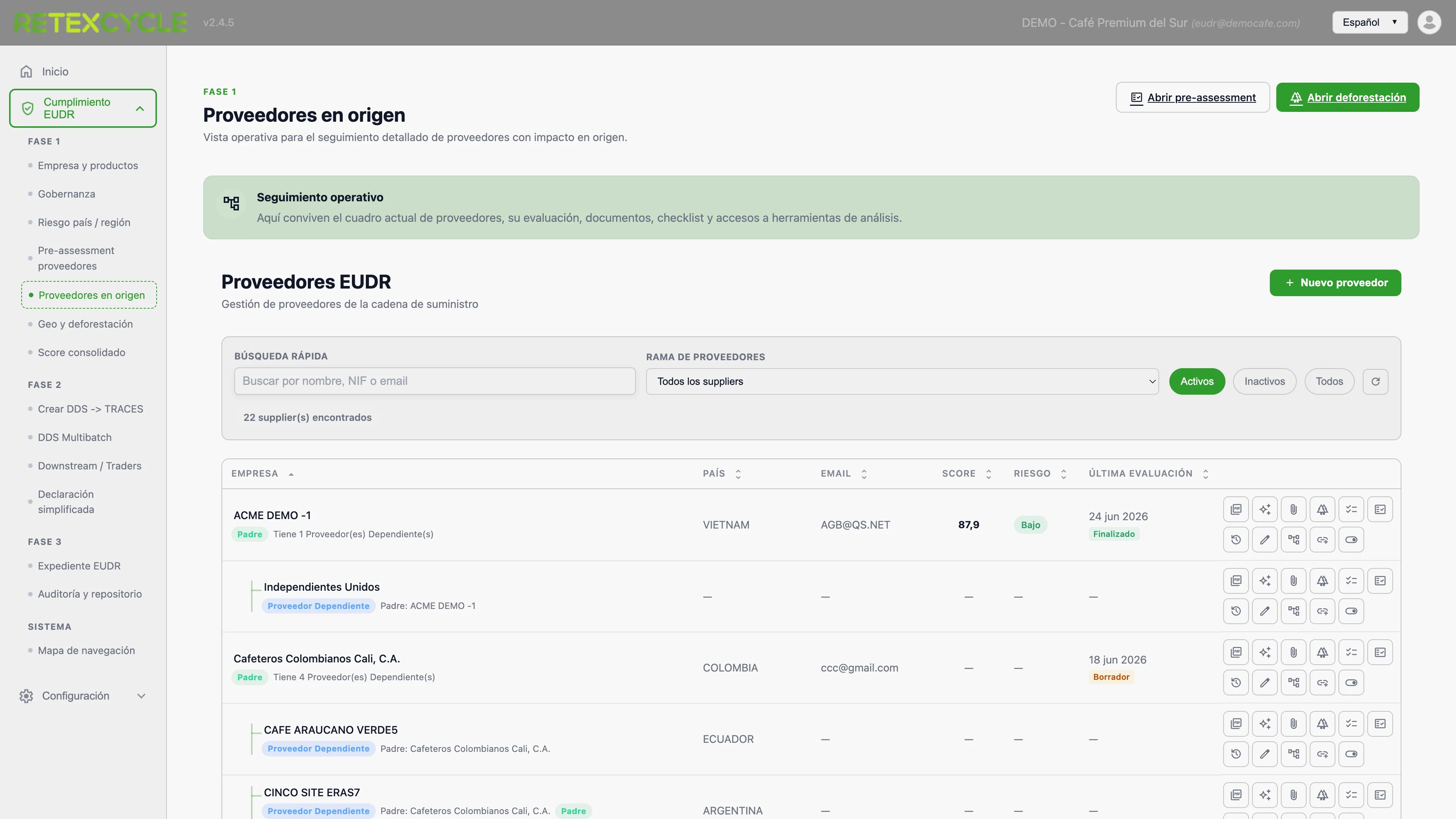Viewport: 1456px width, 819px height.
Task: Sort table by Riesgo column
Action: pos(1040,474)
